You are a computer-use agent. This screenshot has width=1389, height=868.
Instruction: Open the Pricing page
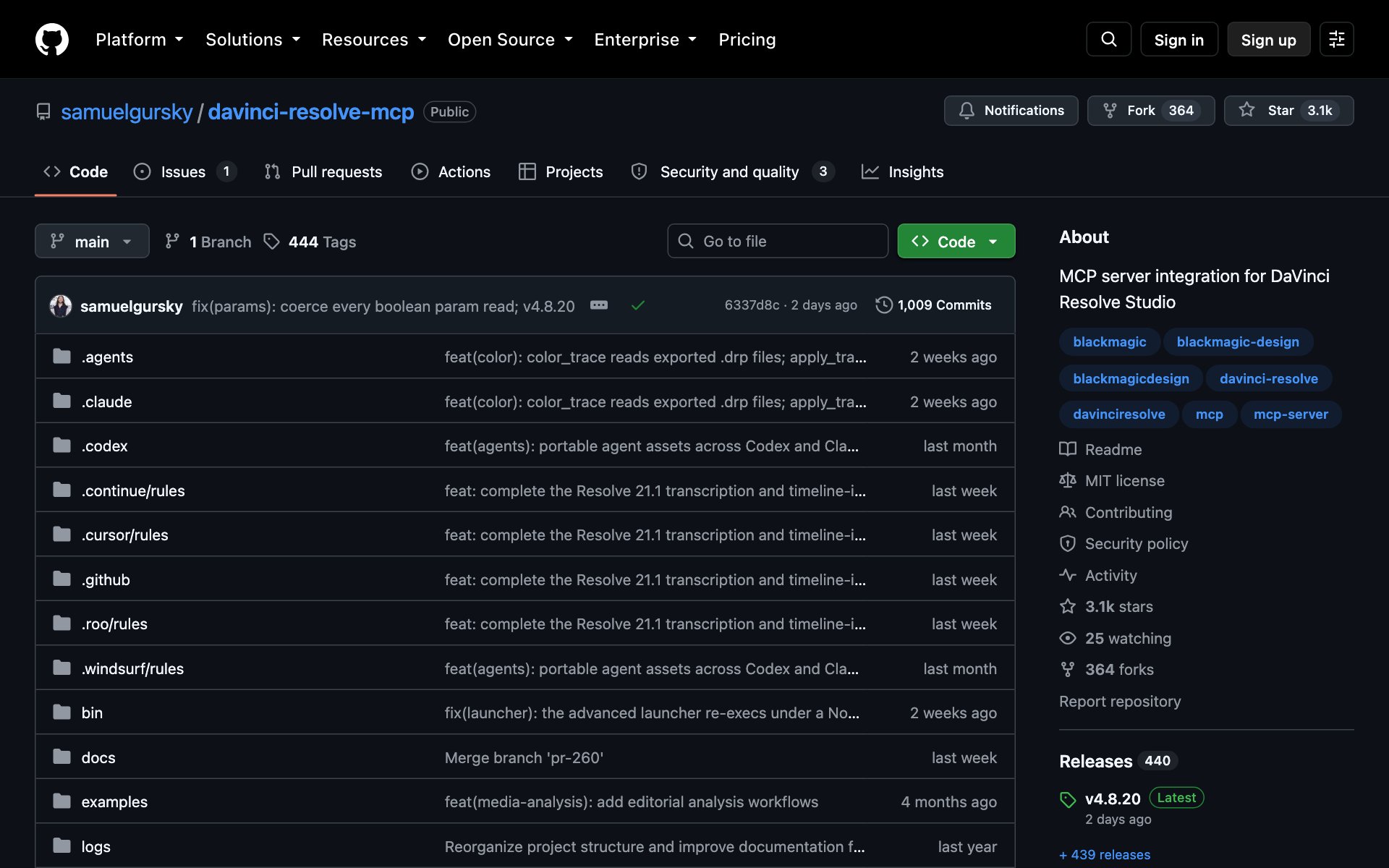[x=747, y=39]
